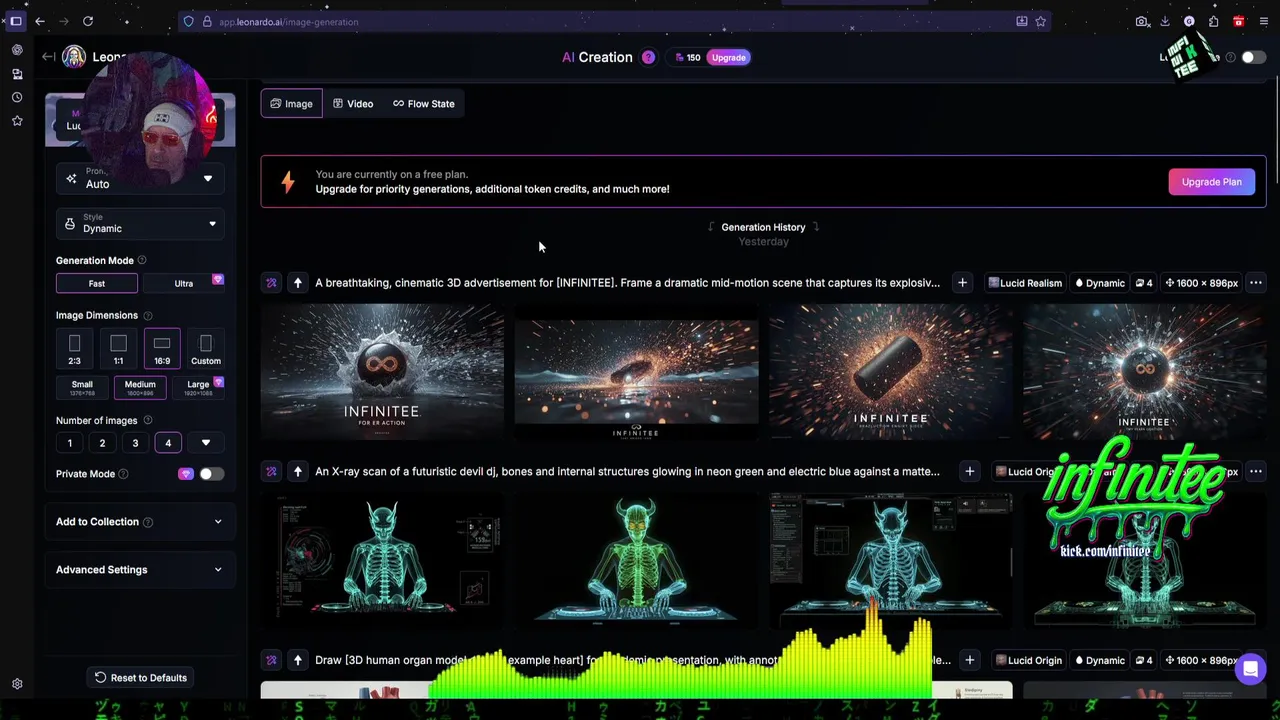This screenshot has width=1280, height=720.
Task: Click the X-ray devil dj prompt text
Action: pyautogui.click(x=627, y=471)
